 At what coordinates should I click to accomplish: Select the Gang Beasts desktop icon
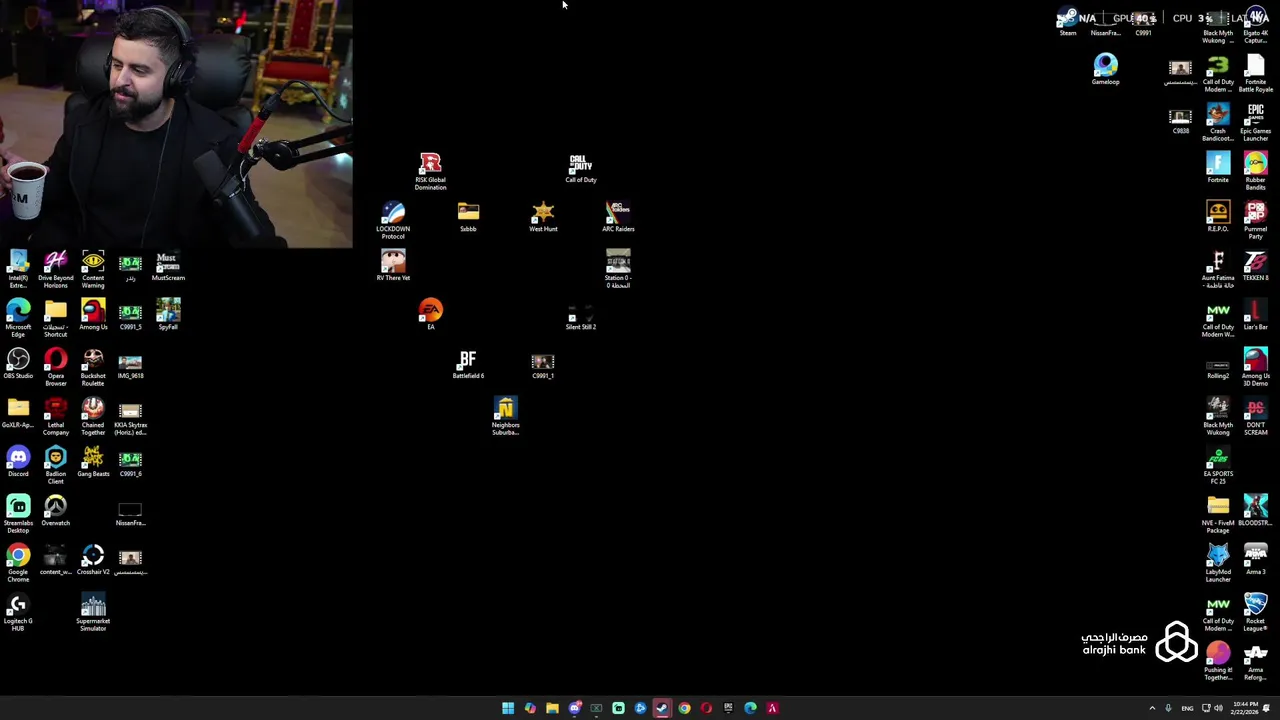coord(93,462)
